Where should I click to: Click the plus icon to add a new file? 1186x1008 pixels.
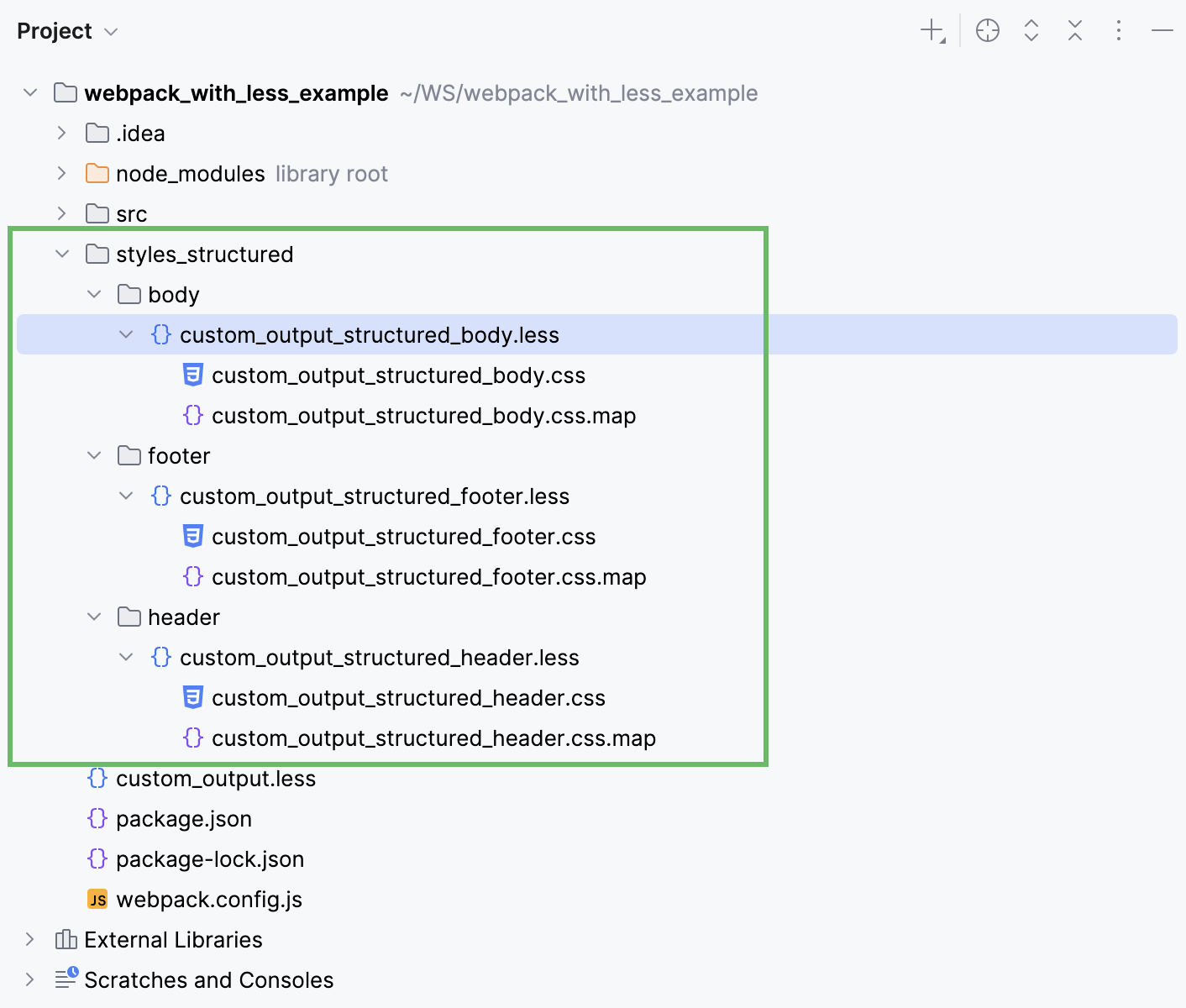pyautogui.click(x=931, y=30)
